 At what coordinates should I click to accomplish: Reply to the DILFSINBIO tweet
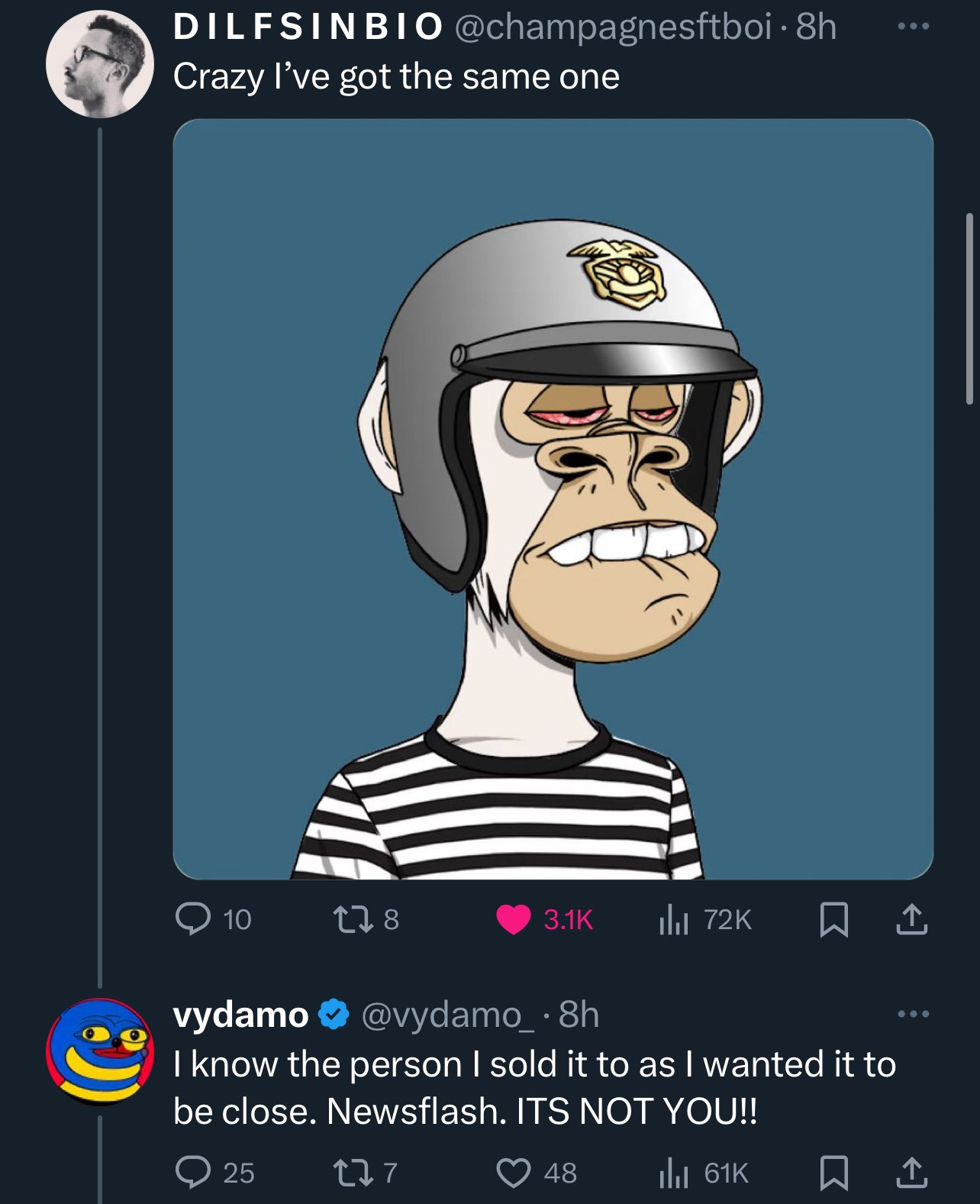click(194, 918)
